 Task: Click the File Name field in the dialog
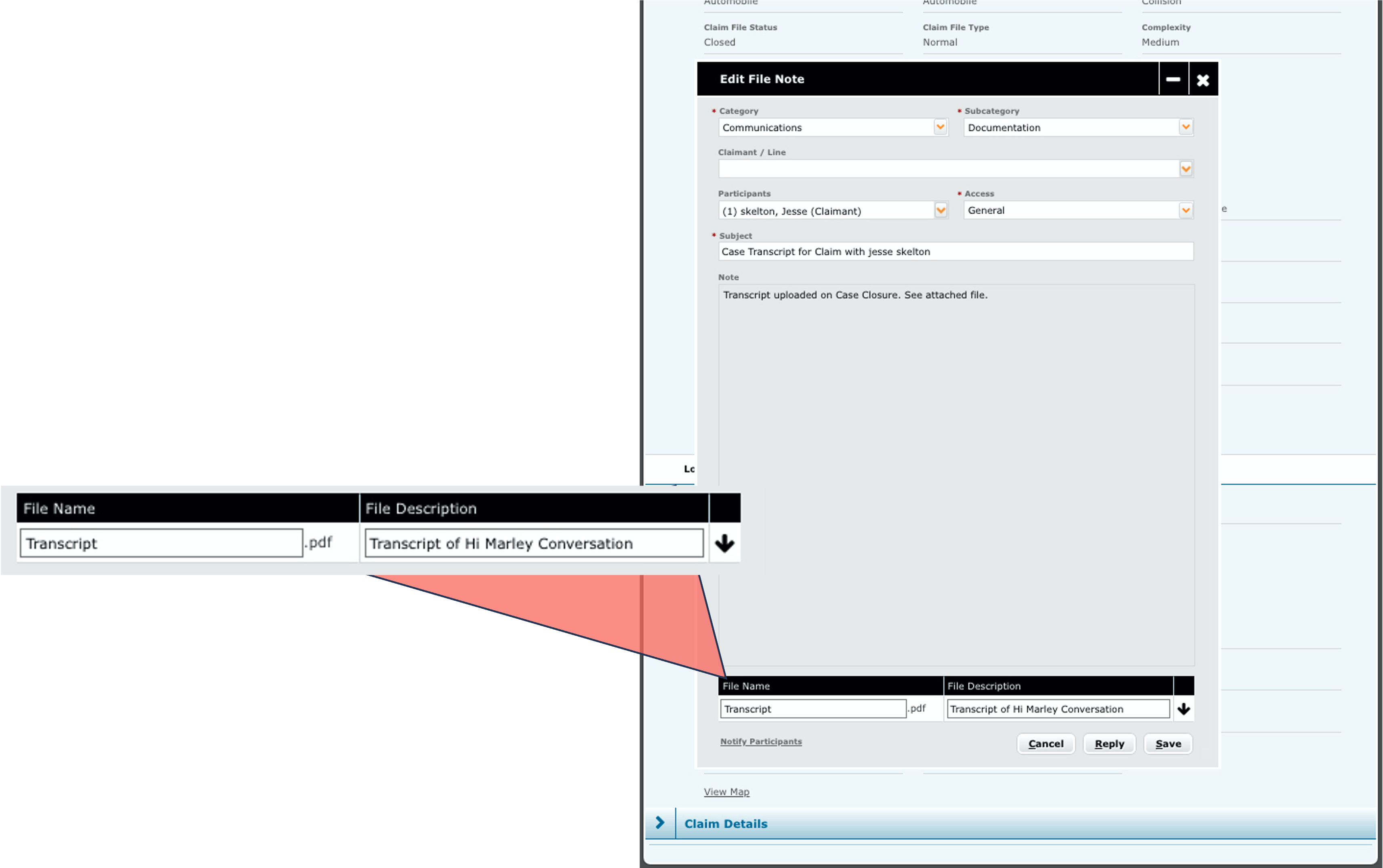tap(813, 709)
